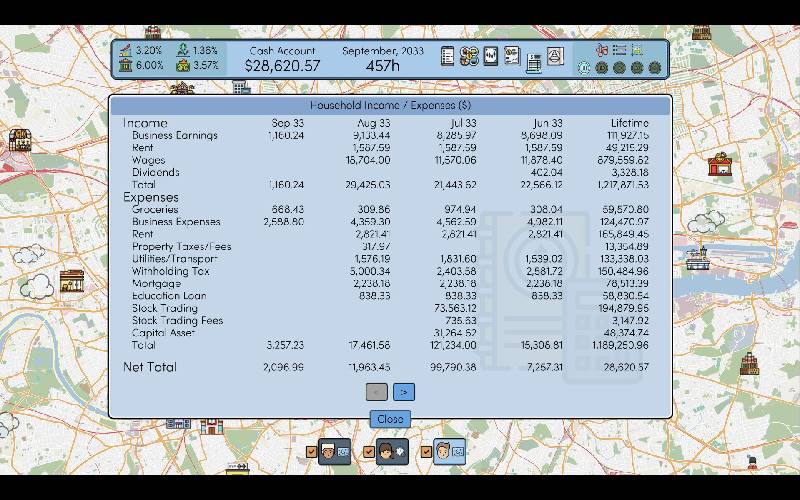Select the first character with white cap
Viewport: 800px width, 500px height.
pyautogui.click(x=334, y=453)
